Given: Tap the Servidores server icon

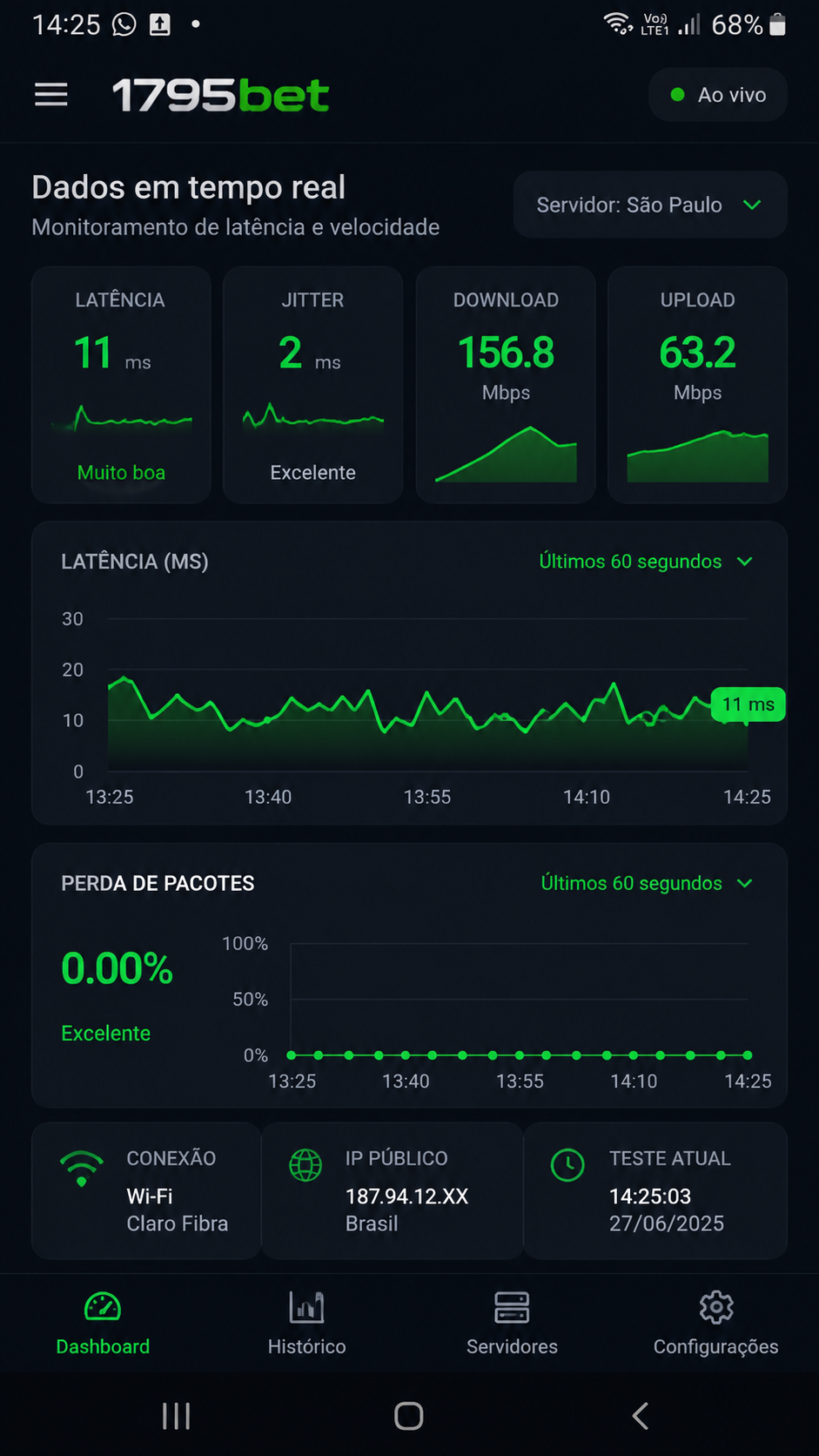Looking at the screenshot, I should click(x=512, y=1307).
